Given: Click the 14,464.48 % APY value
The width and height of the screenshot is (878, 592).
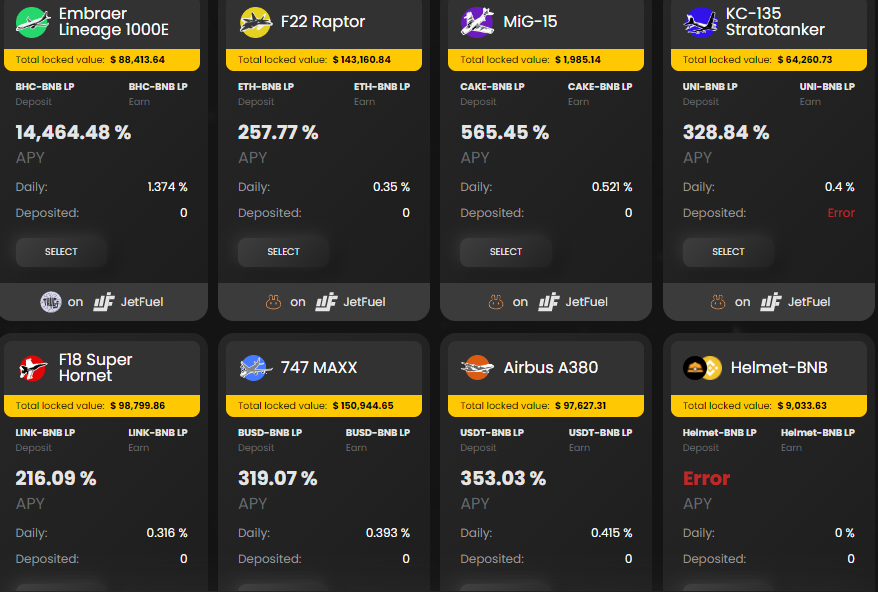Looking at the screenshot, I should [73, 133].
